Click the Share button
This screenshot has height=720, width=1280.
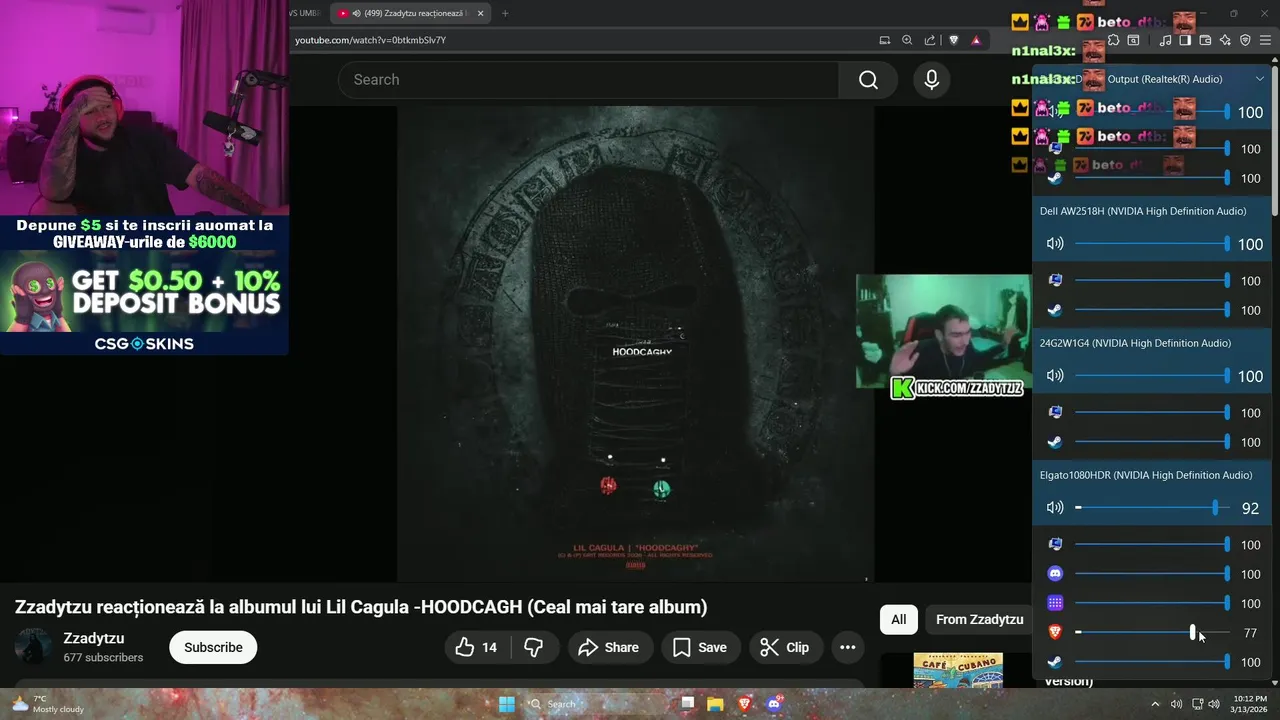[609, 647]
